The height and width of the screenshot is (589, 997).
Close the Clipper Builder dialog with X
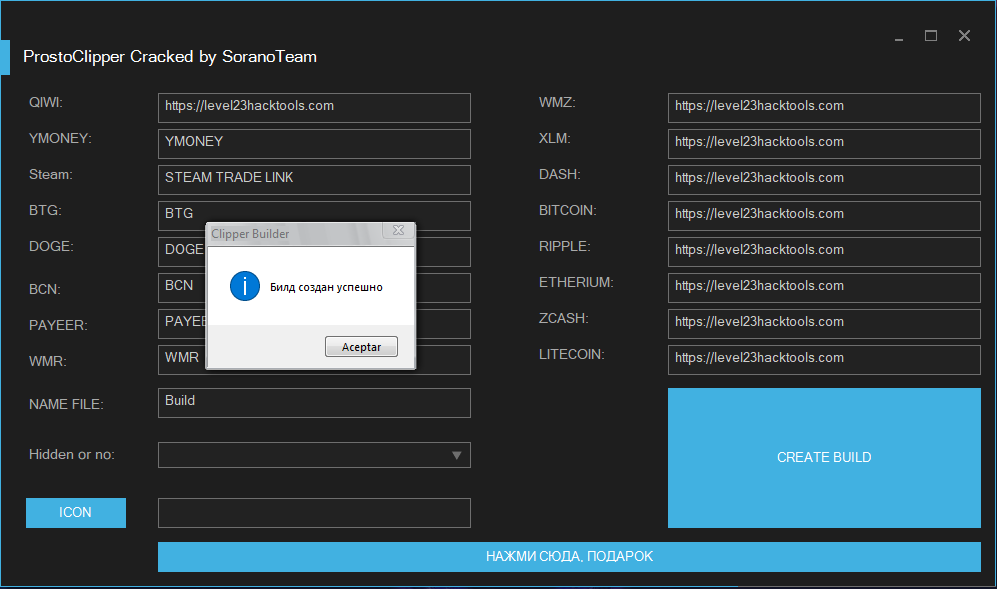point(399,230)
